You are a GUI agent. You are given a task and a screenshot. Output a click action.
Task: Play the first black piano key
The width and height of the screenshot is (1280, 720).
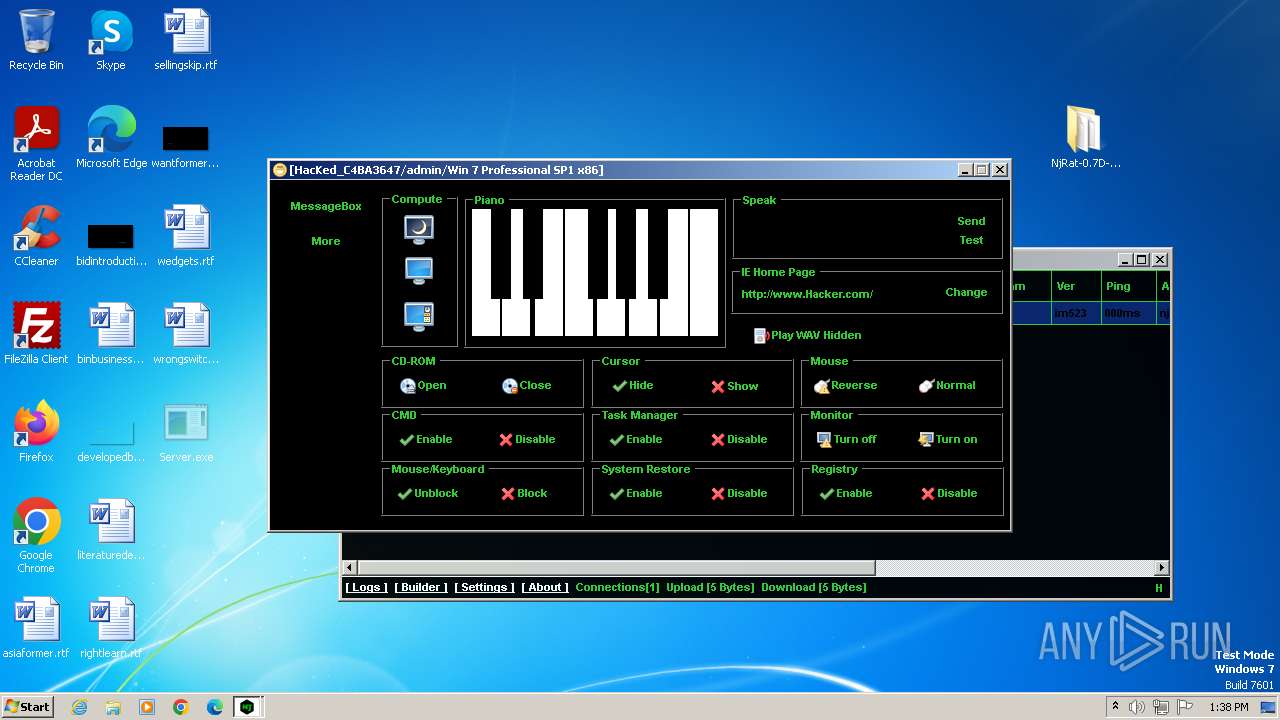(500, 253)
